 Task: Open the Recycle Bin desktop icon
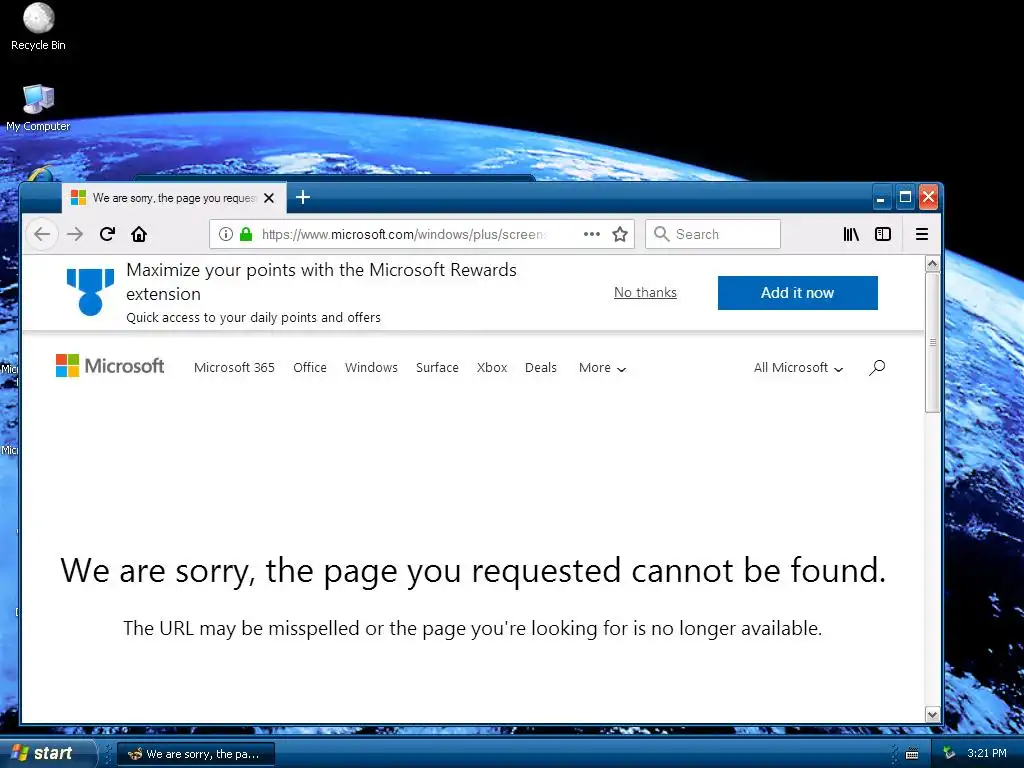point(38,27)
